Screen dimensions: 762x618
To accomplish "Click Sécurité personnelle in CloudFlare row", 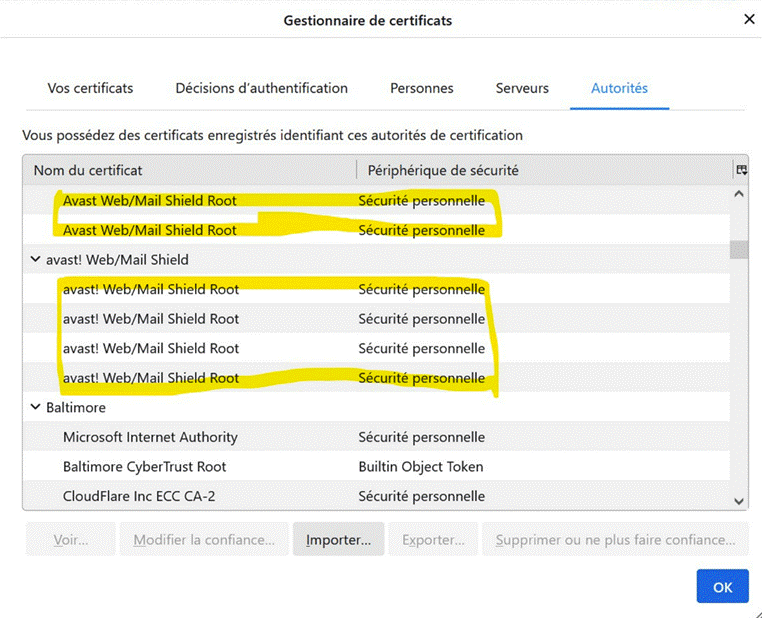I will [x=421, y=496].
